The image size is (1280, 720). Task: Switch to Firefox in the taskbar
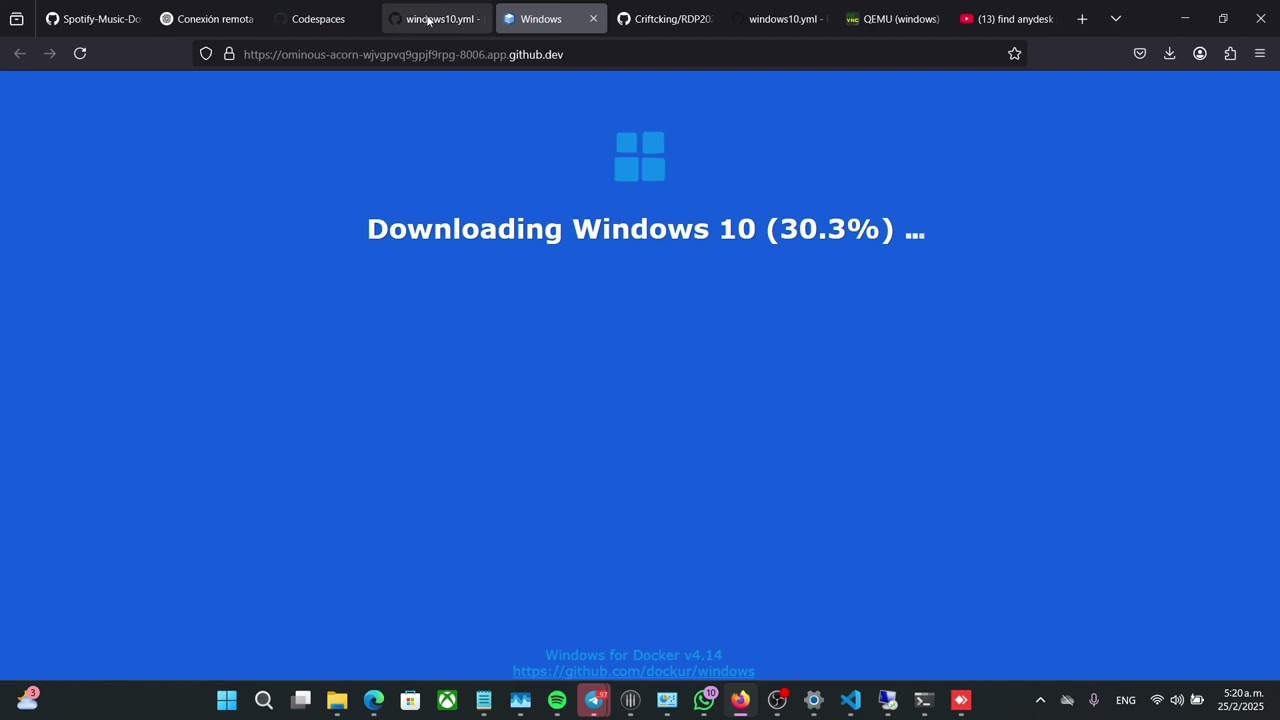coord(740,700)
